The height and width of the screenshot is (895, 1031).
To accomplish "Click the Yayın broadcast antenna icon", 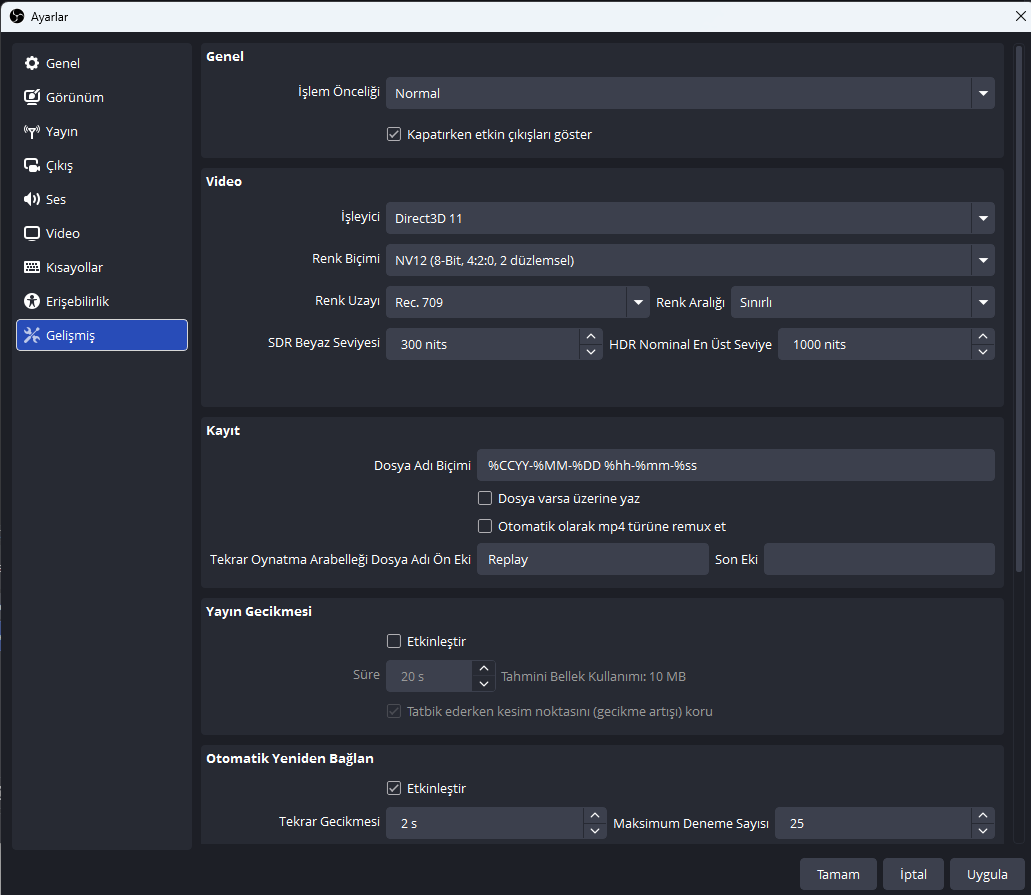I will [x=32, y=132].
